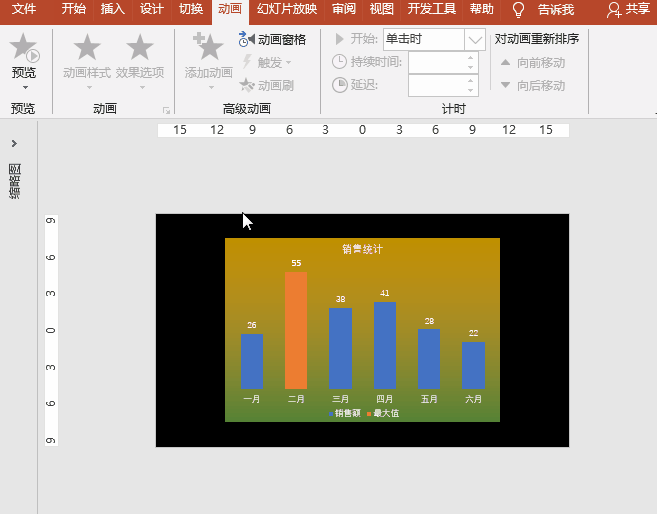The height and width of the screenshot is (514, 657).
Task: Switch to the 开发工具 tab
Action: [432, 9]
